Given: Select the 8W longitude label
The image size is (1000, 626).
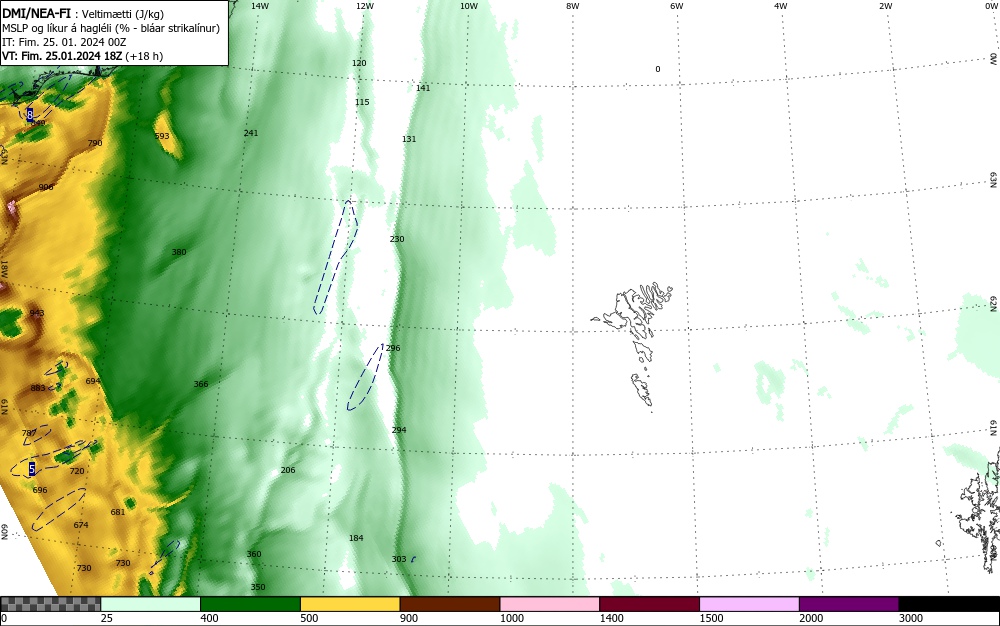Looking at the screenshot, I should click(x=573, y=6).
